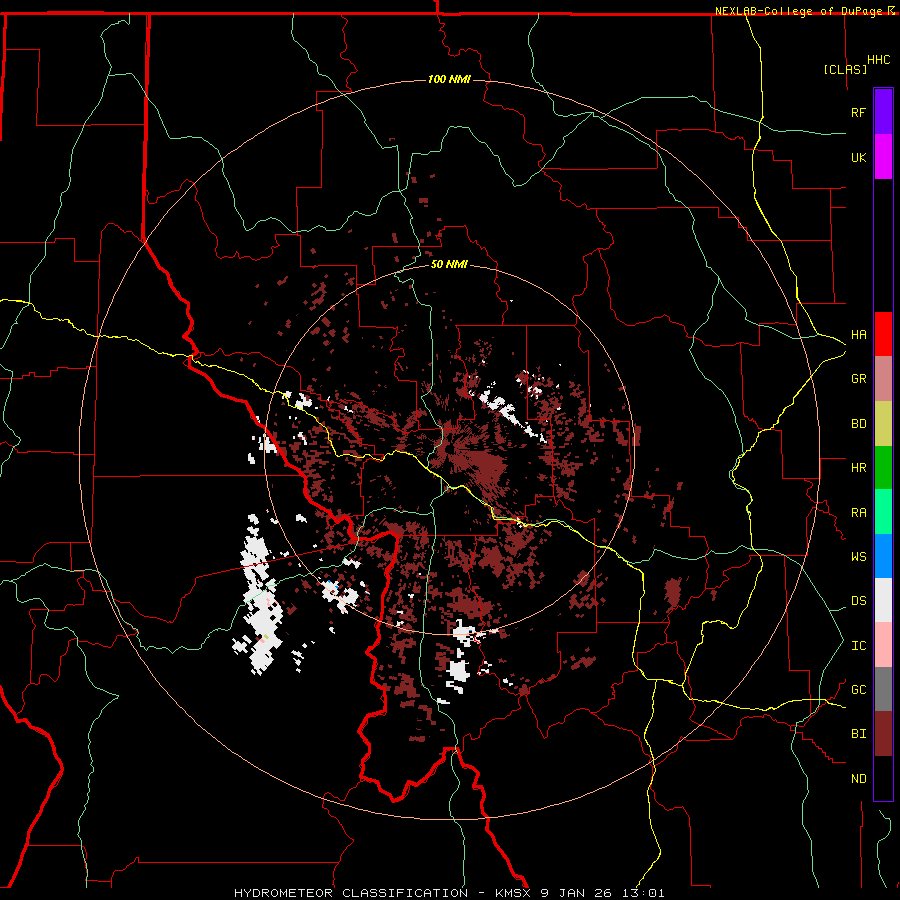Click the HHC product code text
The height and width of the screenshot is (900, 900).
pyautogui.click(x=878, y=60)
